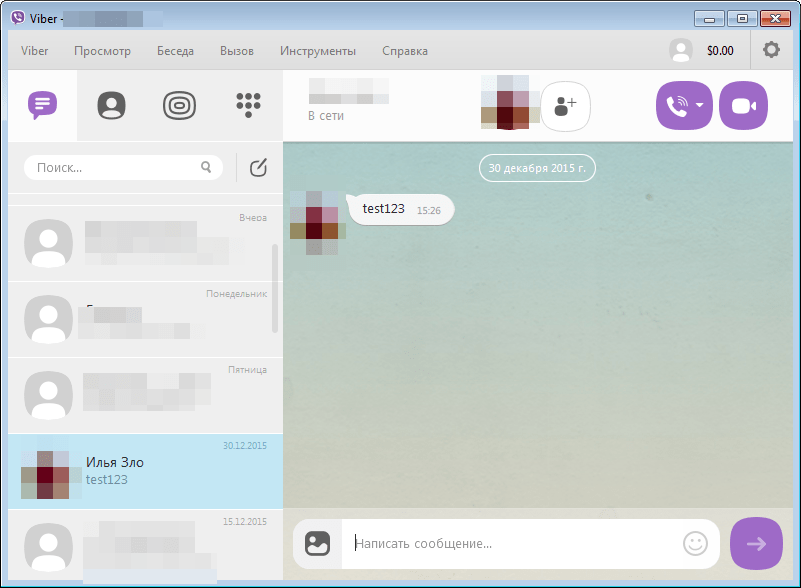The height and width of the screenshot is (588, 801).
Task: Open the Беседа menu
Action: [175, 51]
